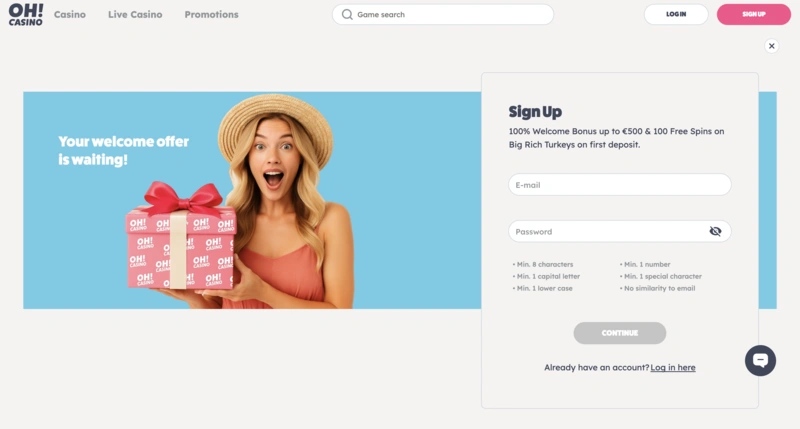Screen dimensions: 800x429
Task: Click into the E-mail input field
Action: tap(619, 185)
